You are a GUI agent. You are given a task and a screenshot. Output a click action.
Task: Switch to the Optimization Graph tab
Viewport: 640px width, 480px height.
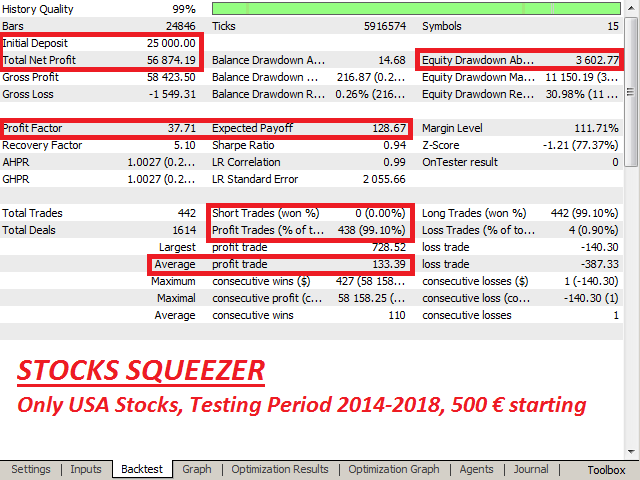(394, 469)
